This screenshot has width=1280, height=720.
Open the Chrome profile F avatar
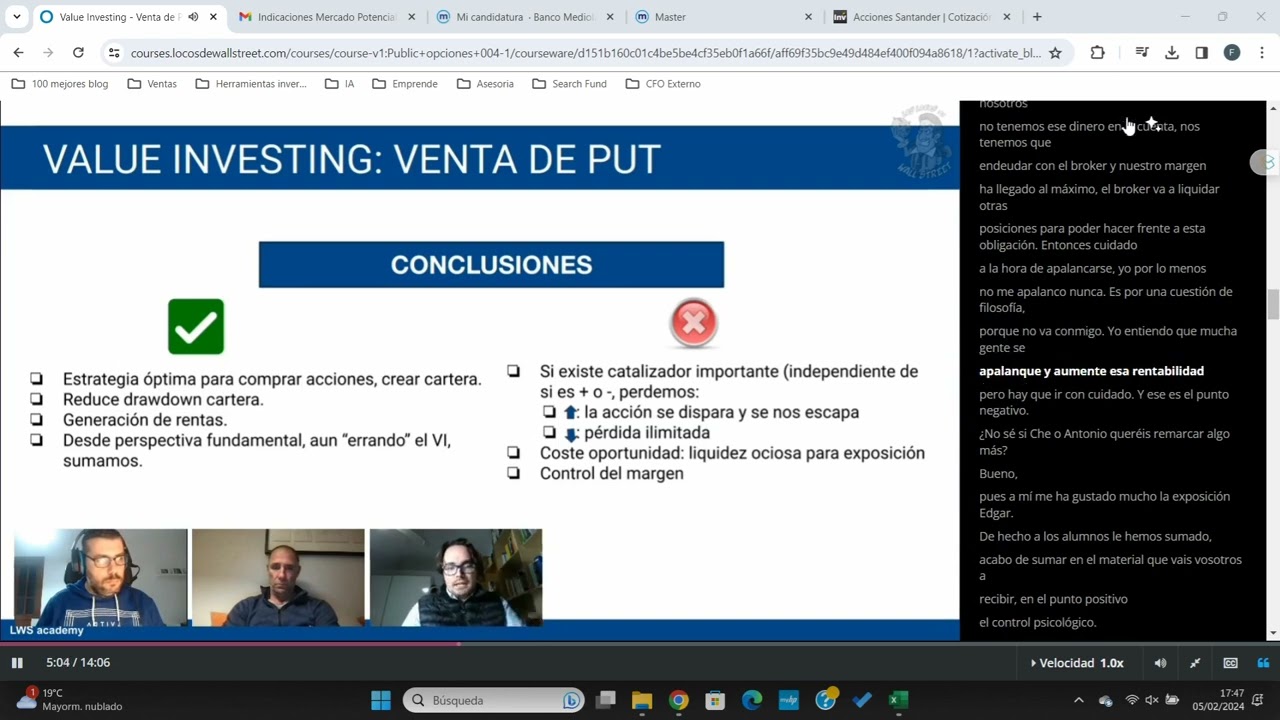pos(1232,53)
